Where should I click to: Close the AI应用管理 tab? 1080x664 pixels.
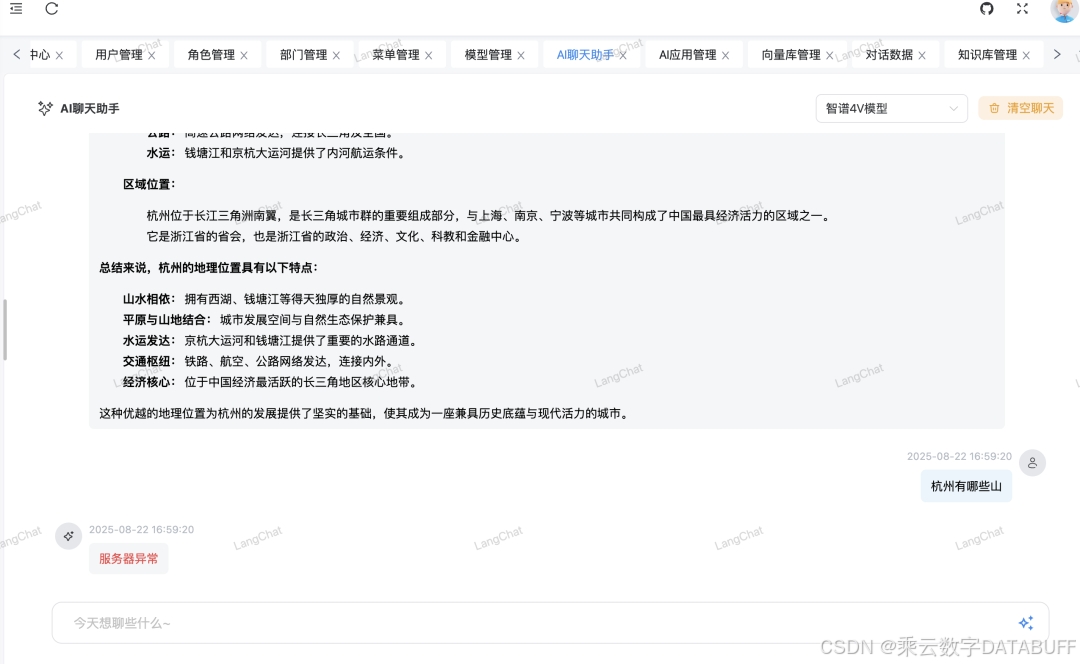pyautogui.click(x=725, y=55)
